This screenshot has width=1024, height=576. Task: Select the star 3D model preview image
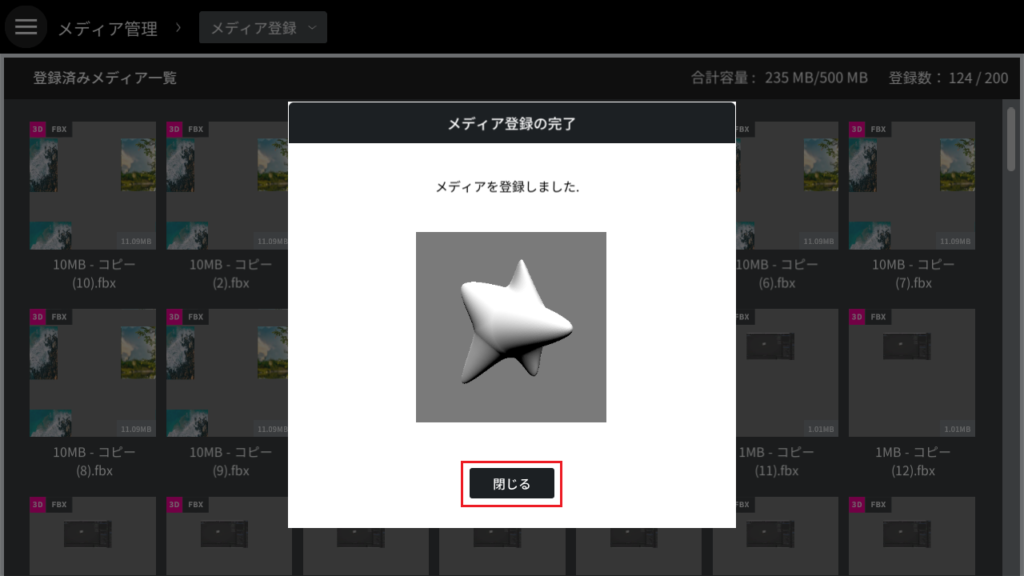pyautogui.click(x=511, y=327)
